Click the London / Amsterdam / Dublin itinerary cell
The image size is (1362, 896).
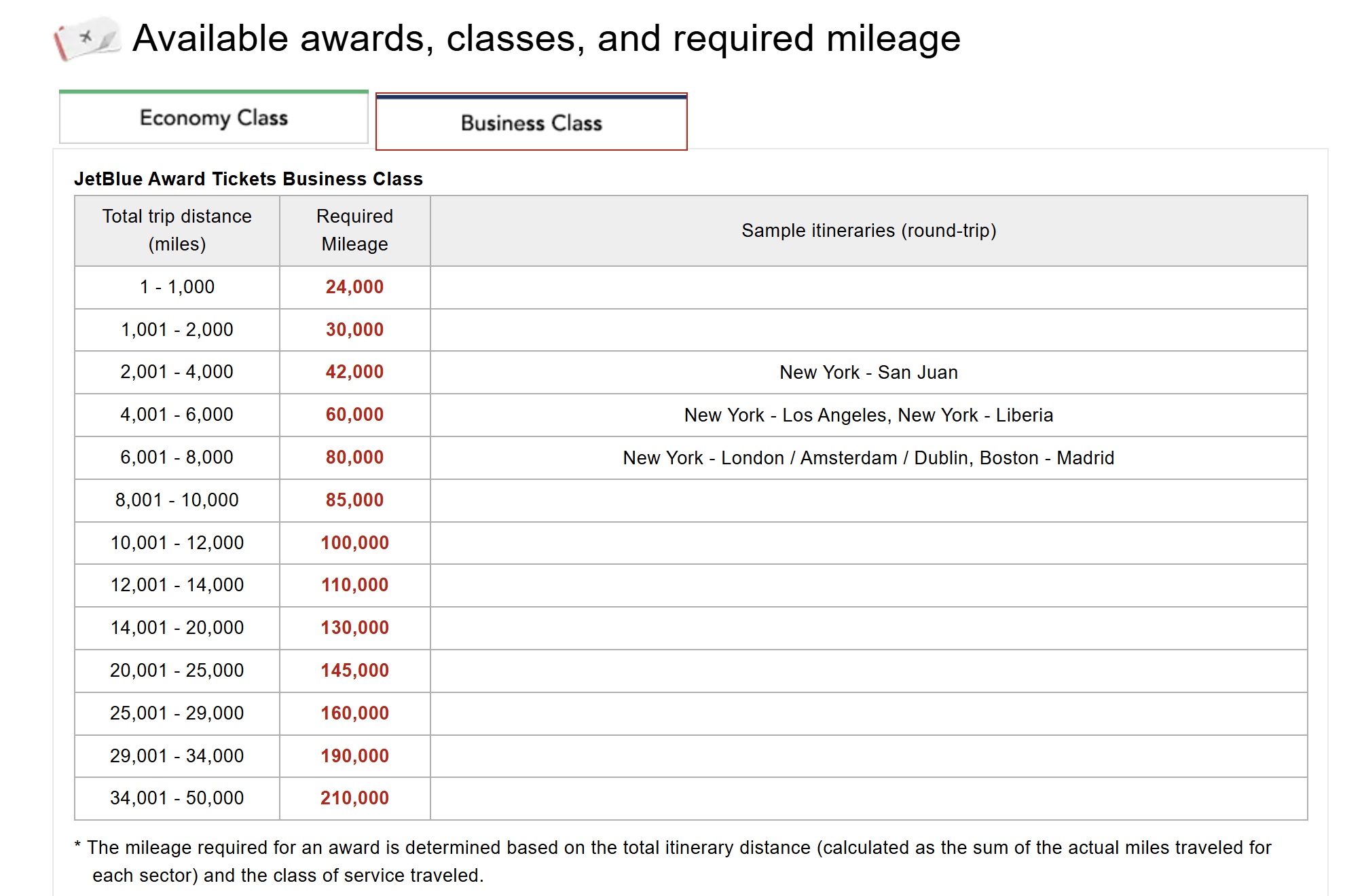(868, 458)
